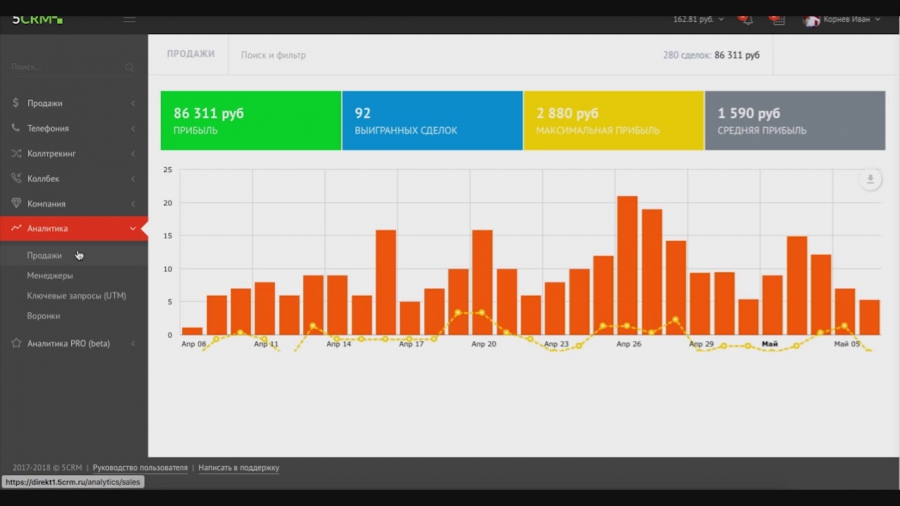Open the messages icon in top bar
The image size is (900, 506).
coord(777,20)
